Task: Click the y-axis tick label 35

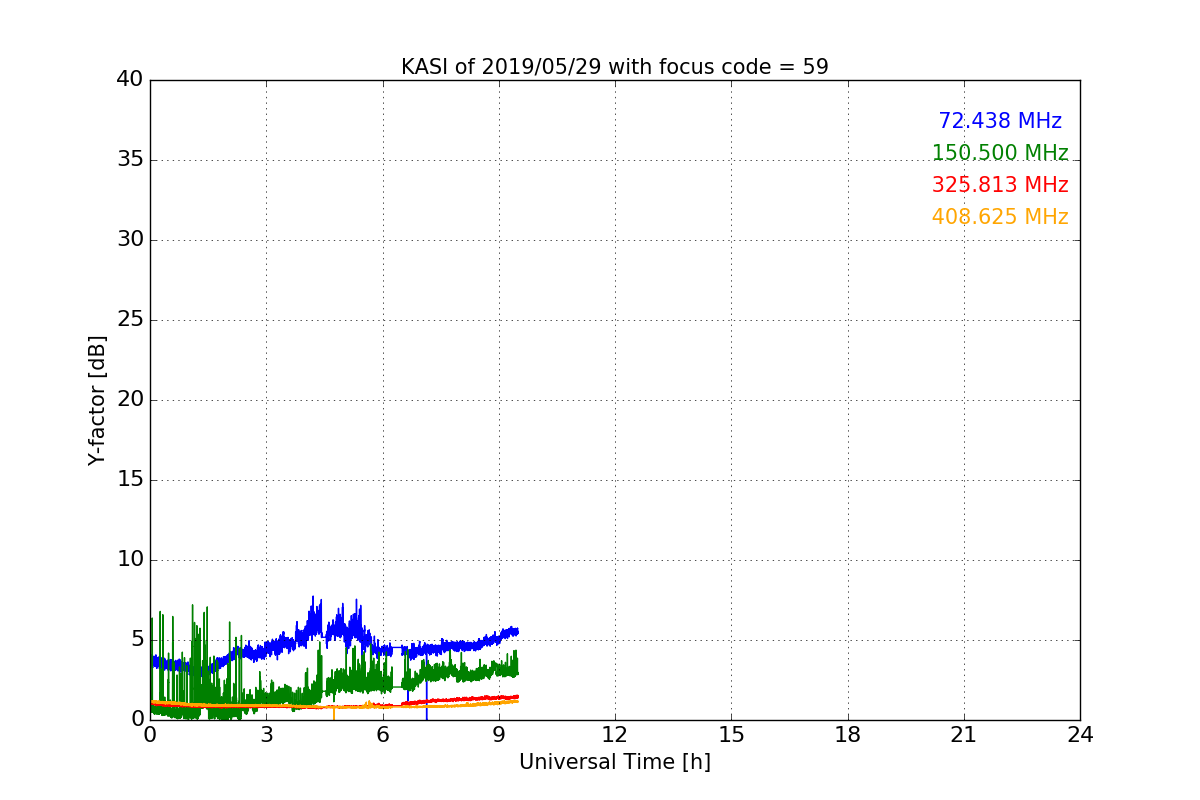Action: pyautogui.click(x=130, y=160)
